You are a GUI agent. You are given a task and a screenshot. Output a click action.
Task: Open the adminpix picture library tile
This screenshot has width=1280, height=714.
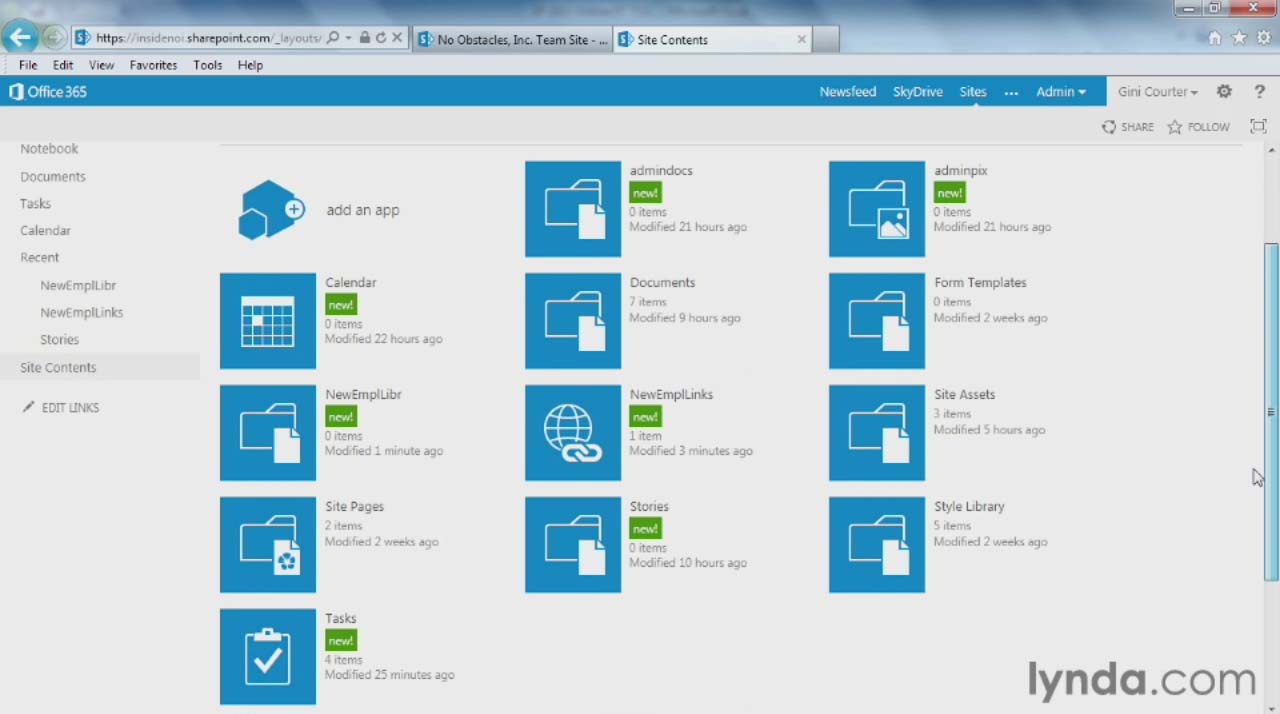876,209
